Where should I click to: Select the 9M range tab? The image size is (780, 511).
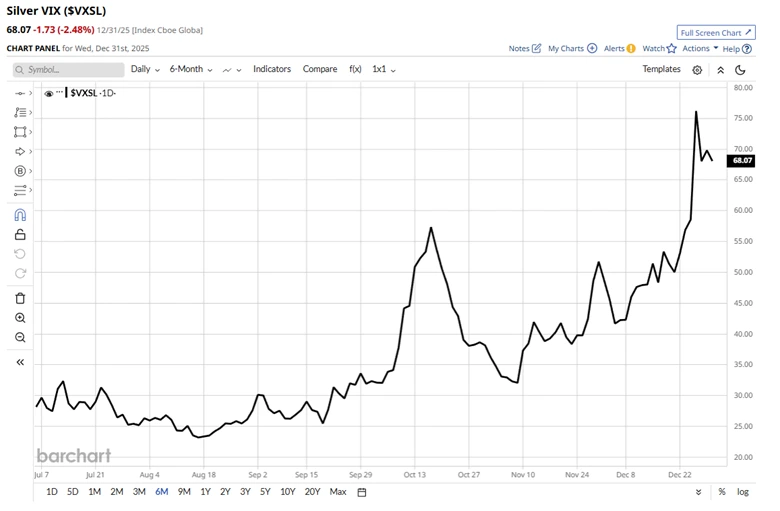(x=184, y=492)
